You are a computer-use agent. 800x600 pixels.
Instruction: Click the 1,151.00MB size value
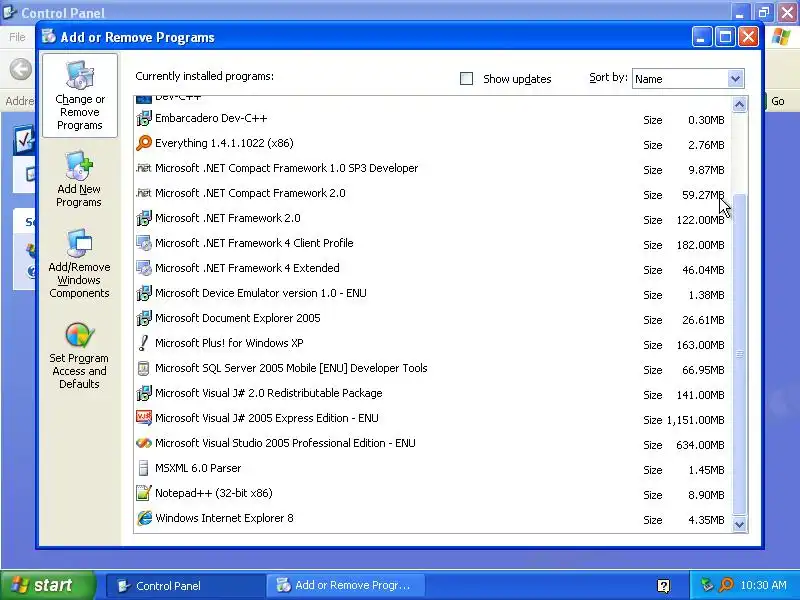coord(695,420)
